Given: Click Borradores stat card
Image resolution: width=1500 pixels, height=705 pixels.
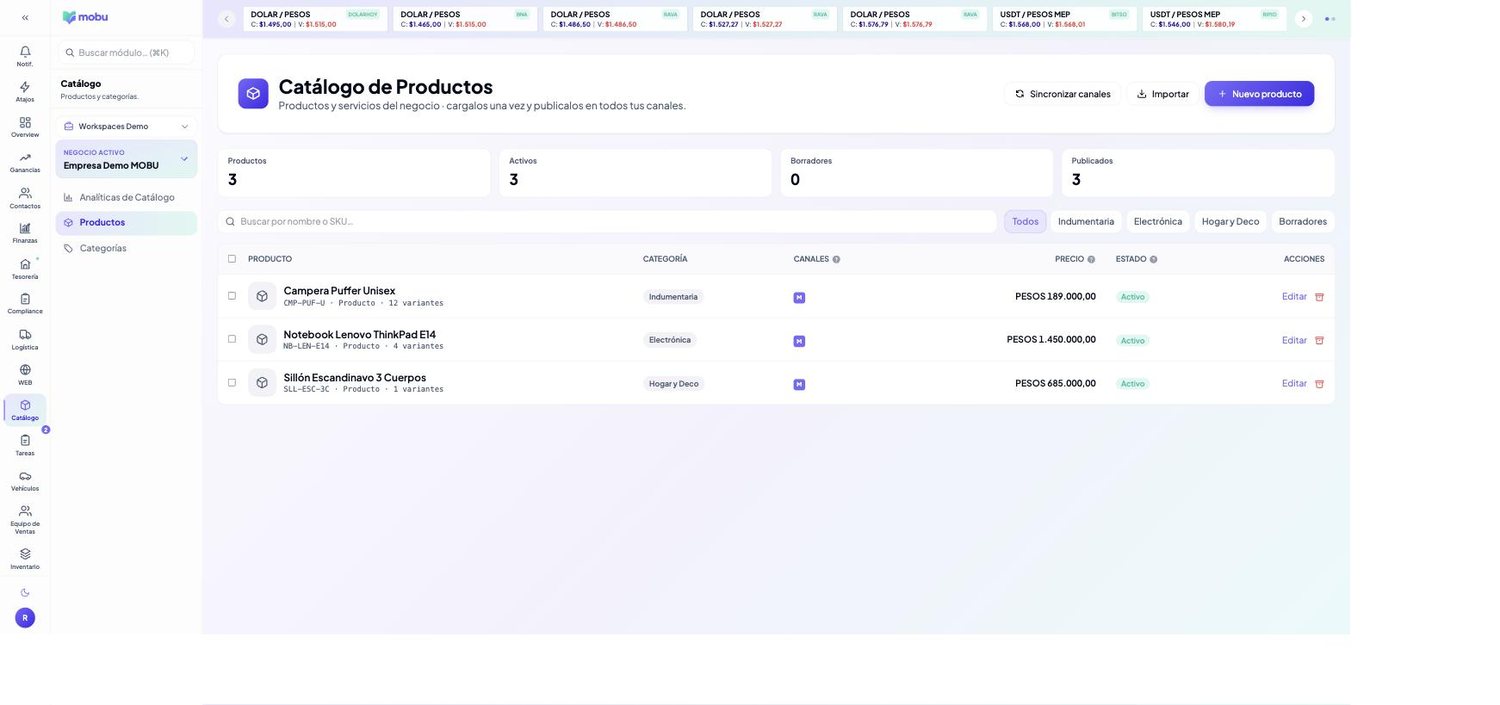Looking at the screenshot, I should coord(917,173).
